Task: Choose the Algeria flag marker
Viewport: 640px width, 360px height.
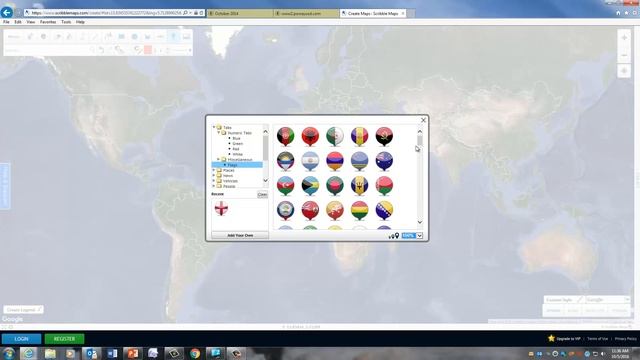Action: click(x=335, y=136)
